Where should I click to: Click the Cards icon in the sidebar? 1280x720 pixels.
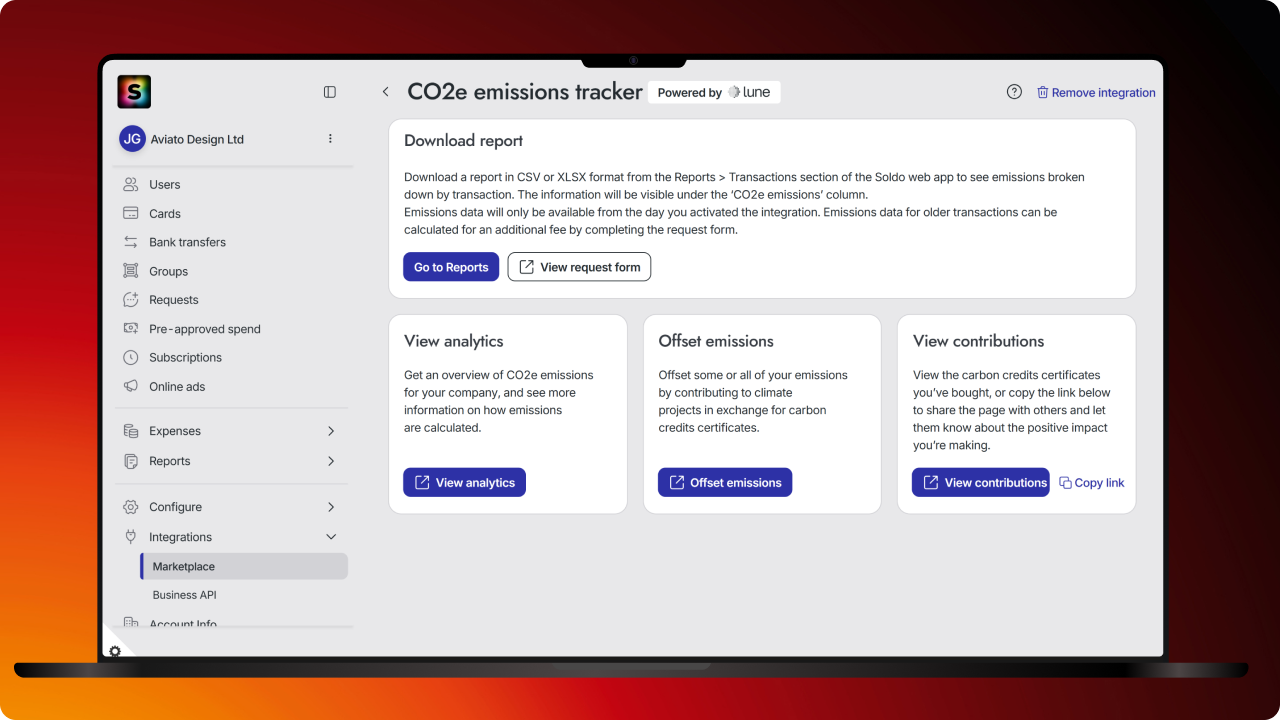click(x=130, y=213)
